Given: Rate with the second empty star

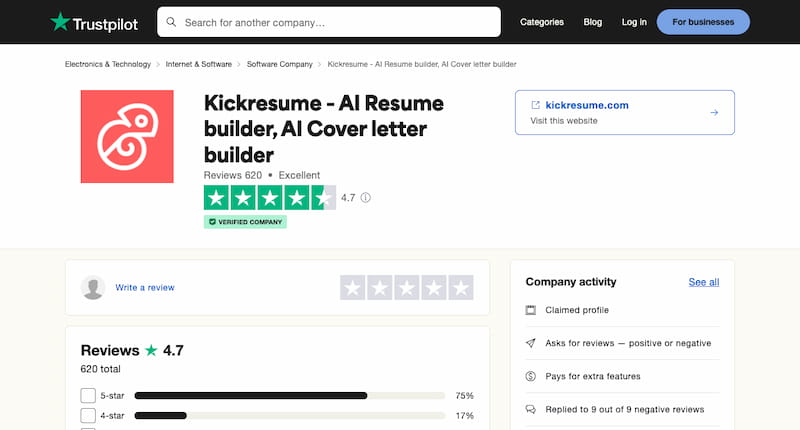Looking at the screenshot, I should click(x=380, y=288).
